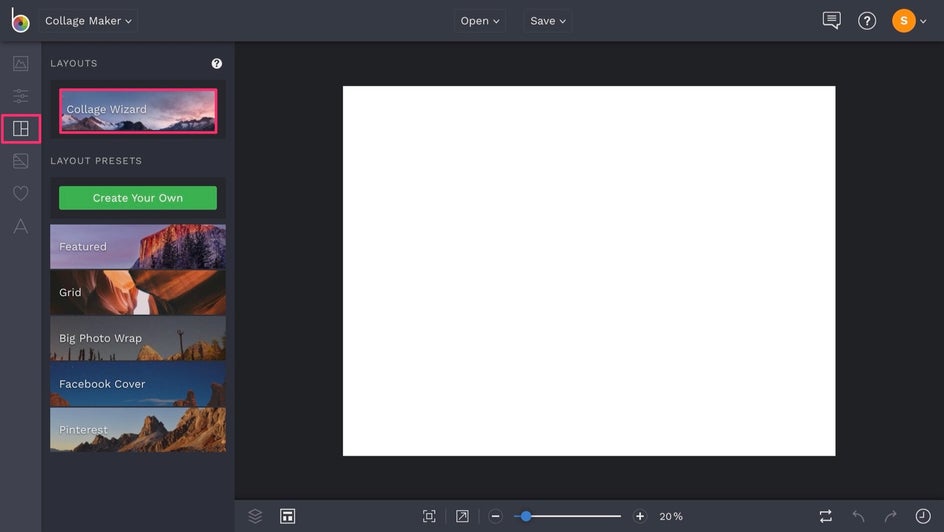Click the fullscreen expand arrow icon
This screenshot has height=532, width=944.
click(462, 516)
